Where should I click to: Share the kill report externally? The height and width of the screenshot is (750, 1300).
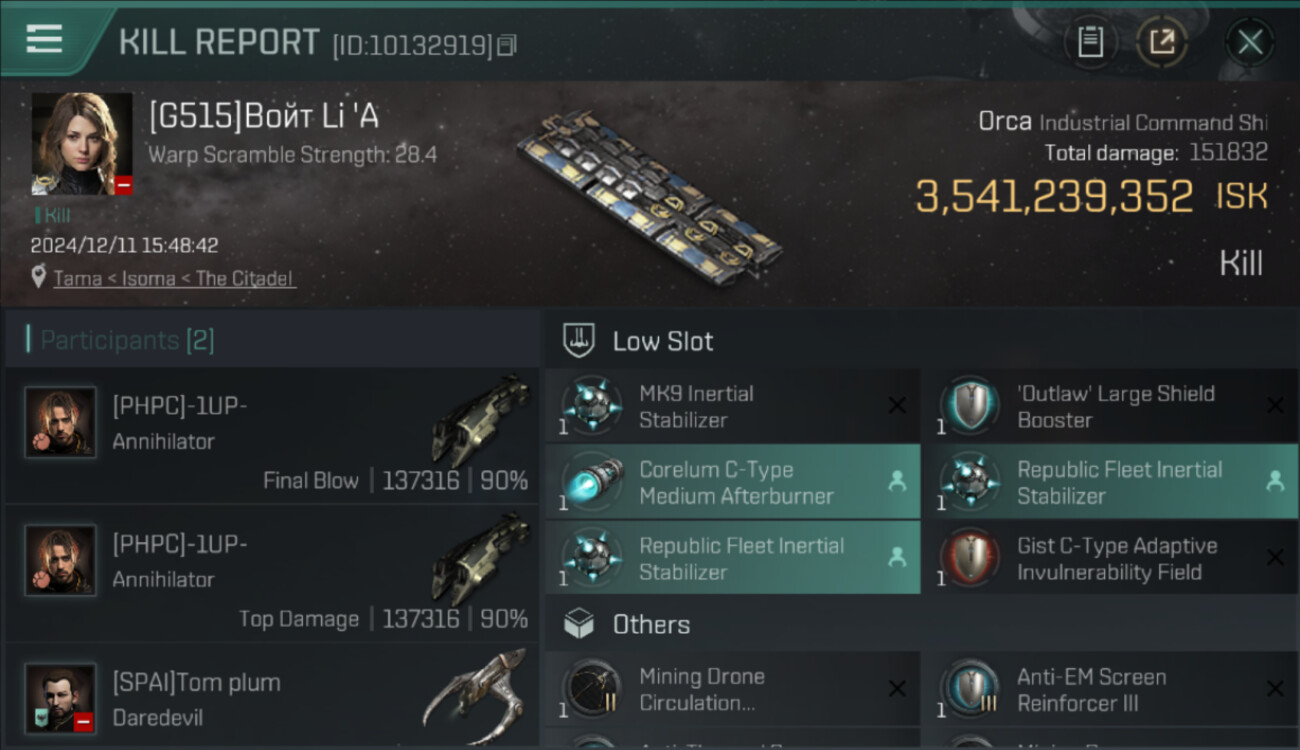point(1161,42)
